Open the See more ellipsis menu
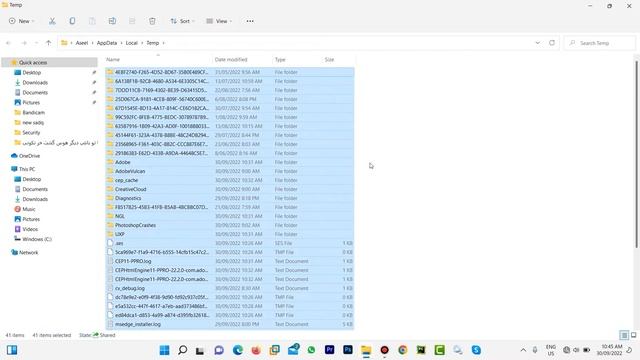Image resolution: width=640 pixels, height=360 pixels. [250, 21]
